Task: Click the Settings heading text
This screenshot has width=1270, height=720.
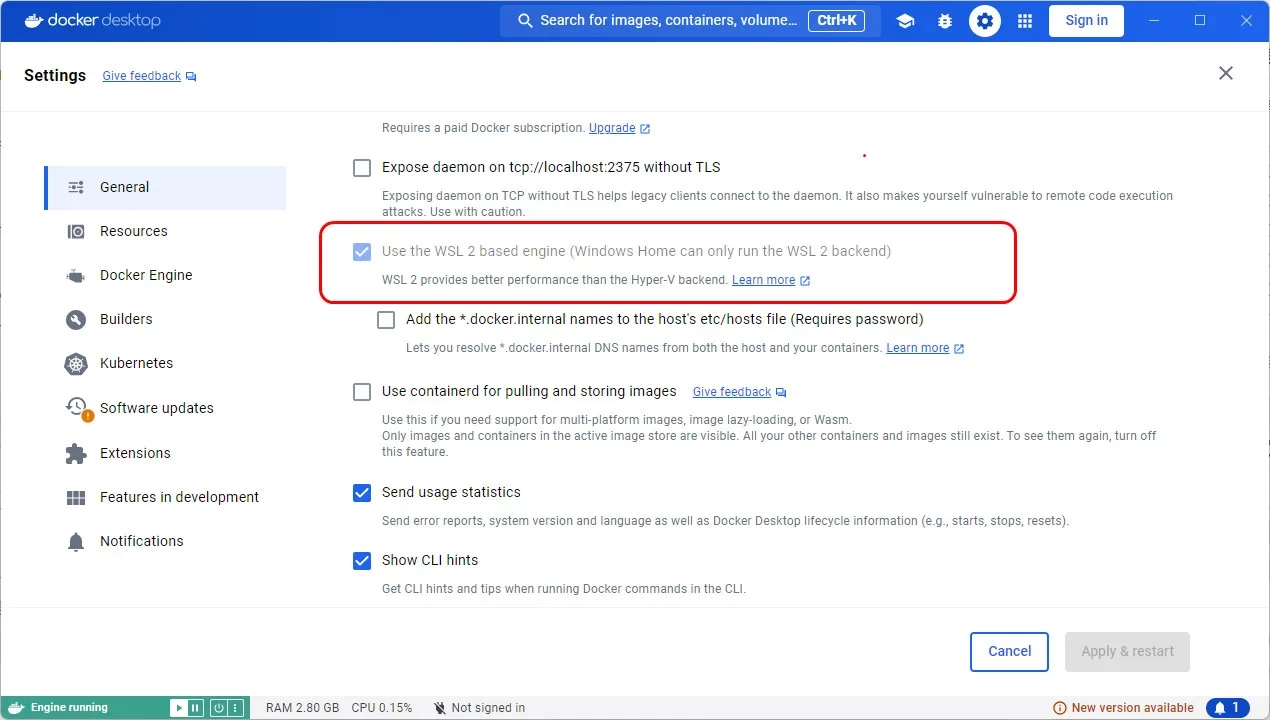Action: click(x=55, y=75)
